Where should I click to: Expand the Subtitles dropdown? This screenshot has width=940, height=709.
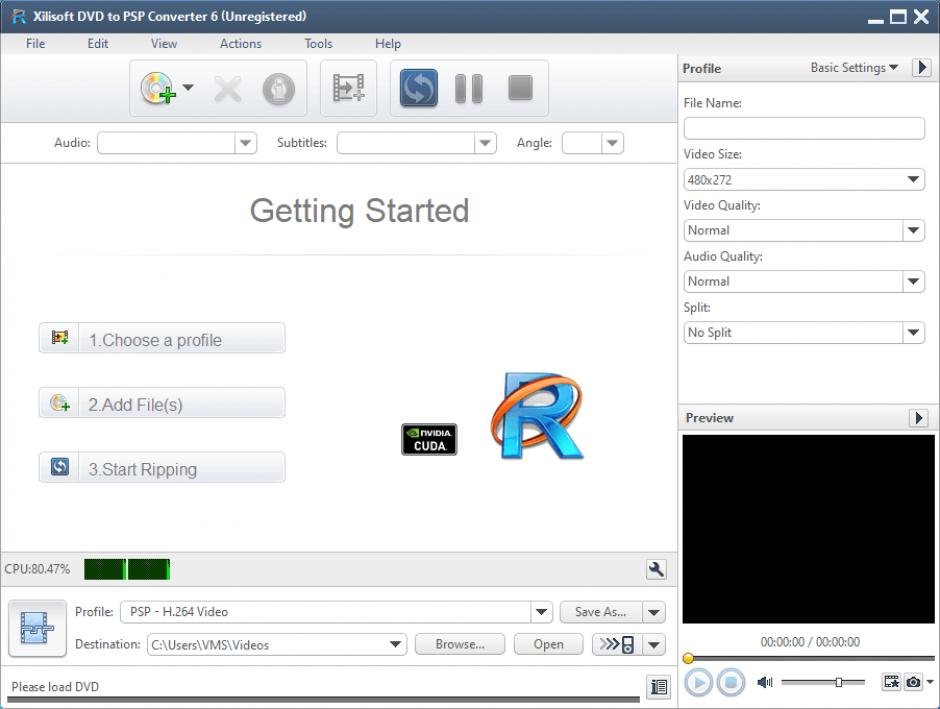(485, 143)
